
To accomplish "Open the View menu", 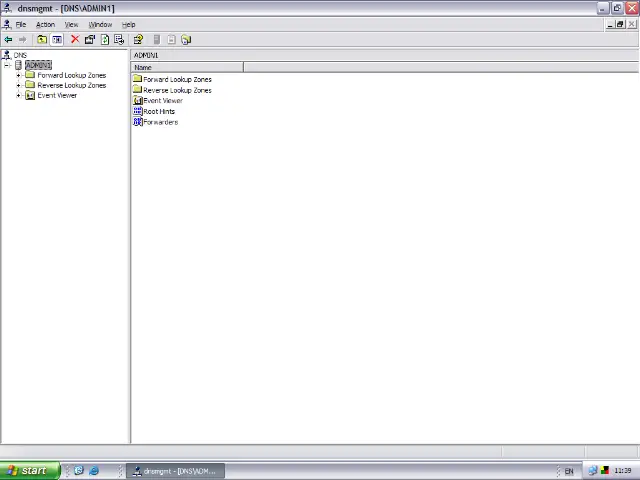I will pos(71,24).
